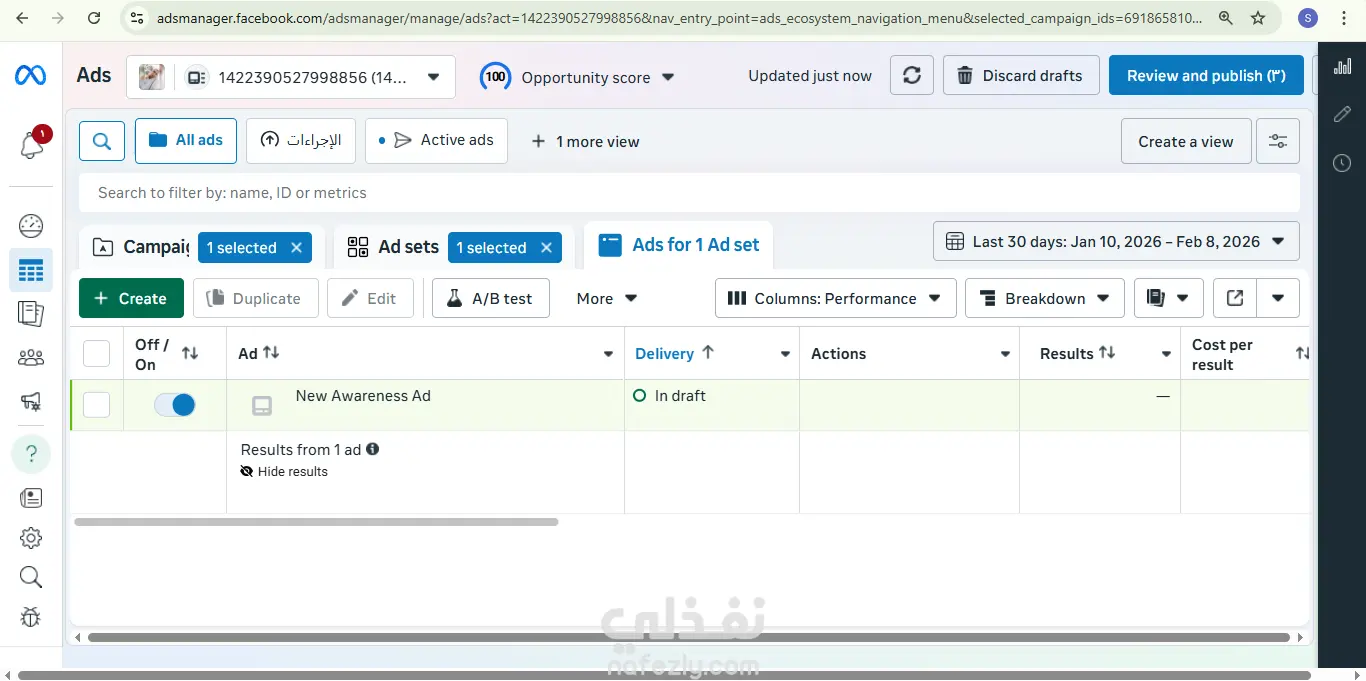The width and height of the screenshot is (1366, 681).
Task: Open the settings gear icon in sidebar
Action: point(31,538)
